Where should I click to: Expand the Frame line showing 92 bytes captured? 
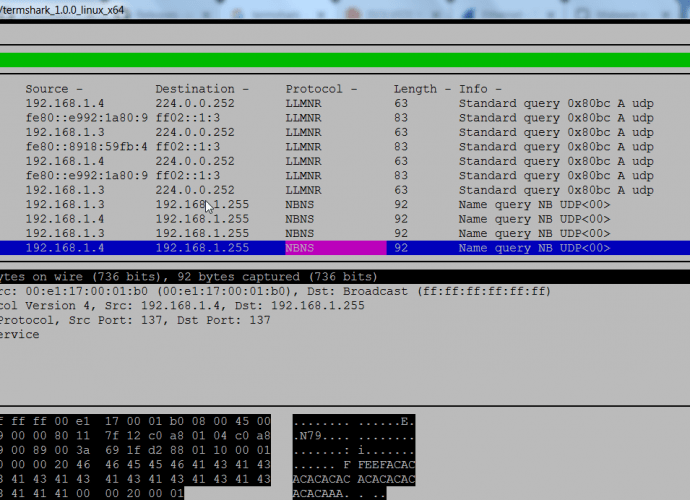click(x=345, y=277)
